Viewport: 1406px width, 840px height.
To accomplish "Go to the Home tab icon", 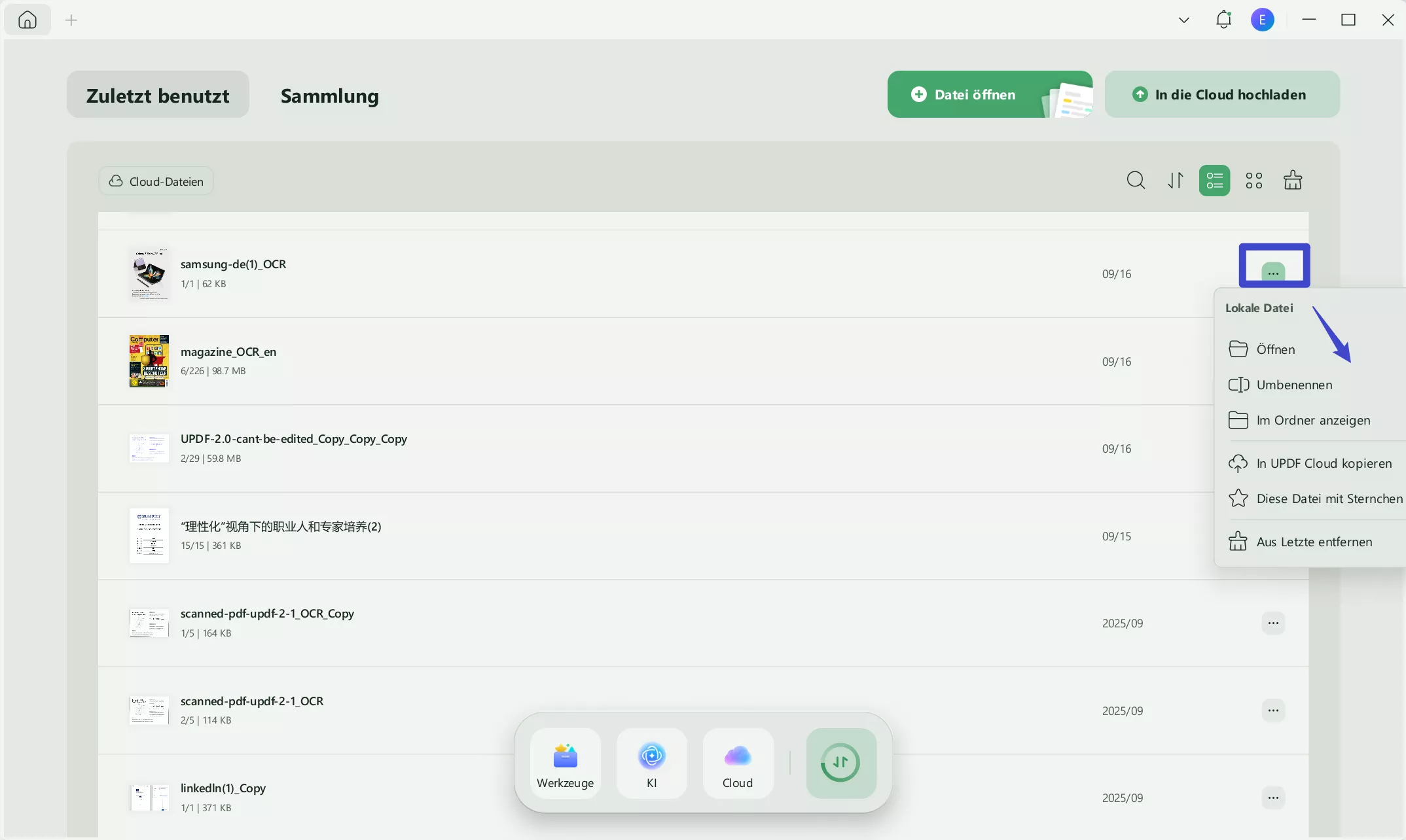I will point(27,20).
